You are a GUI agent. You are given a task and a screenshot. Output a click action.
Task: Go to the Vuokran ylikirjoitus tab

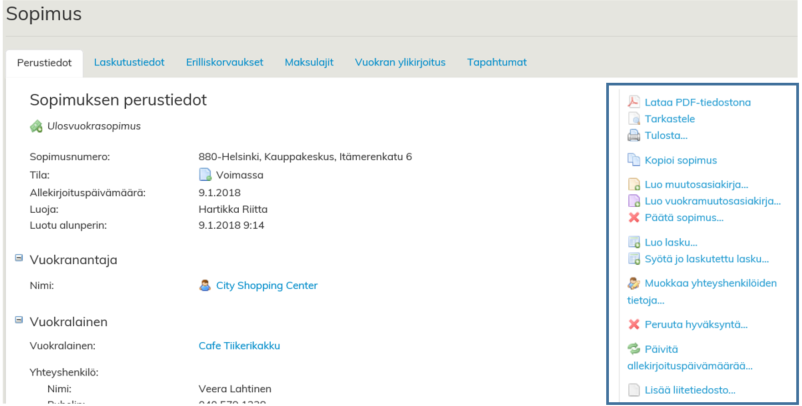(x=400, y=62)
